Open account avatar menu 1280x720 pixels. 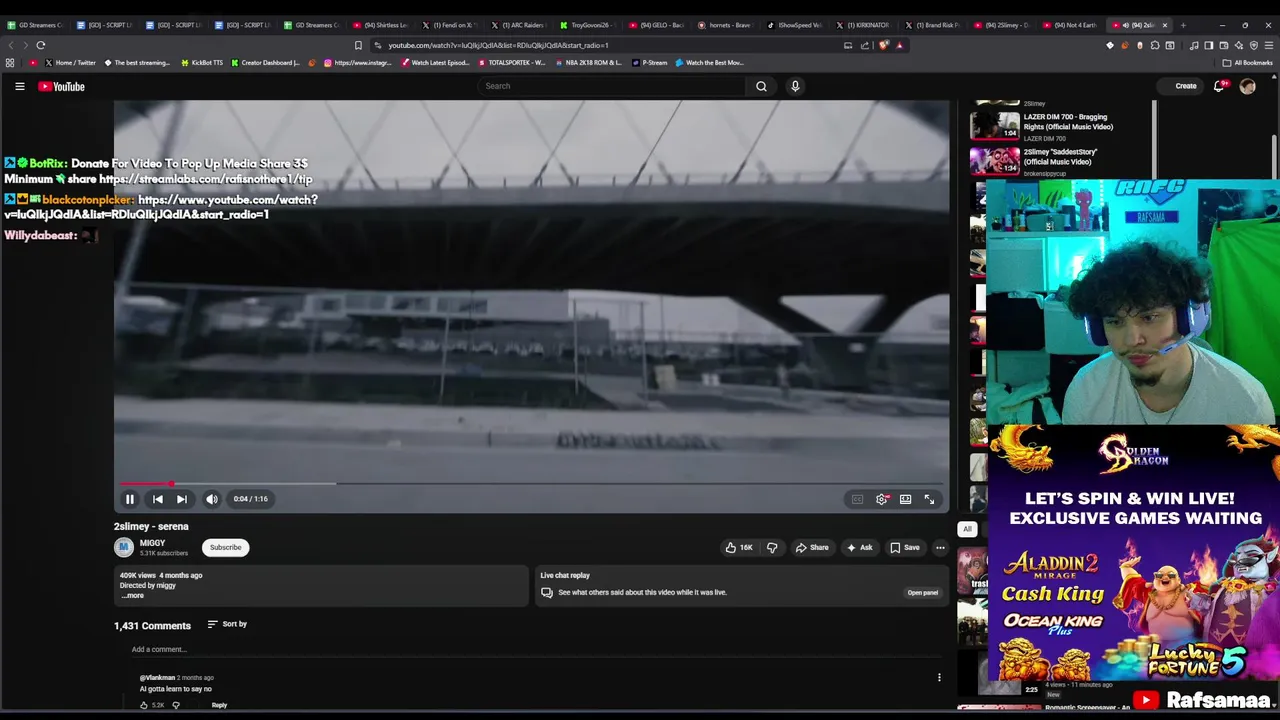click(1248, 86)
